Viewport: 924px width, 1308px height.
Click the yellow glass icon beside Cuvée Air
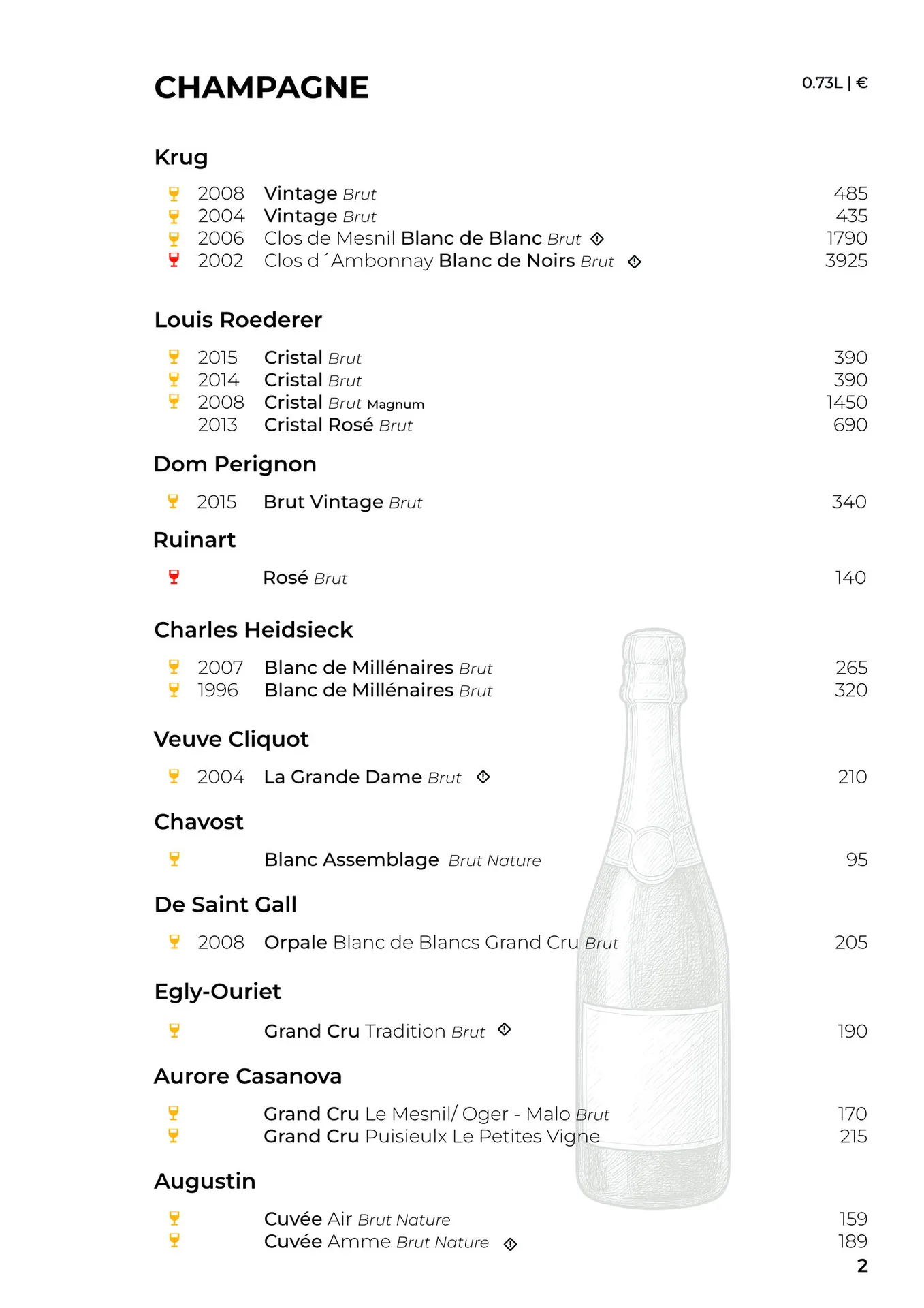tap(174, 1218)
